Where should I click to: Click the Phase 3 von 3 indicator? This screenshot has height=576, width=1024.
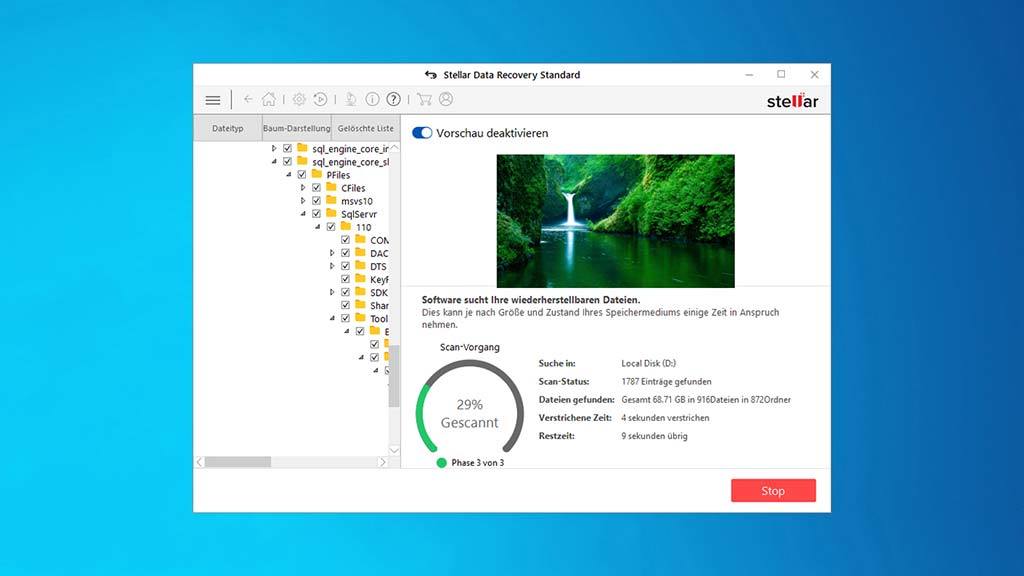[x=470, y=462]
